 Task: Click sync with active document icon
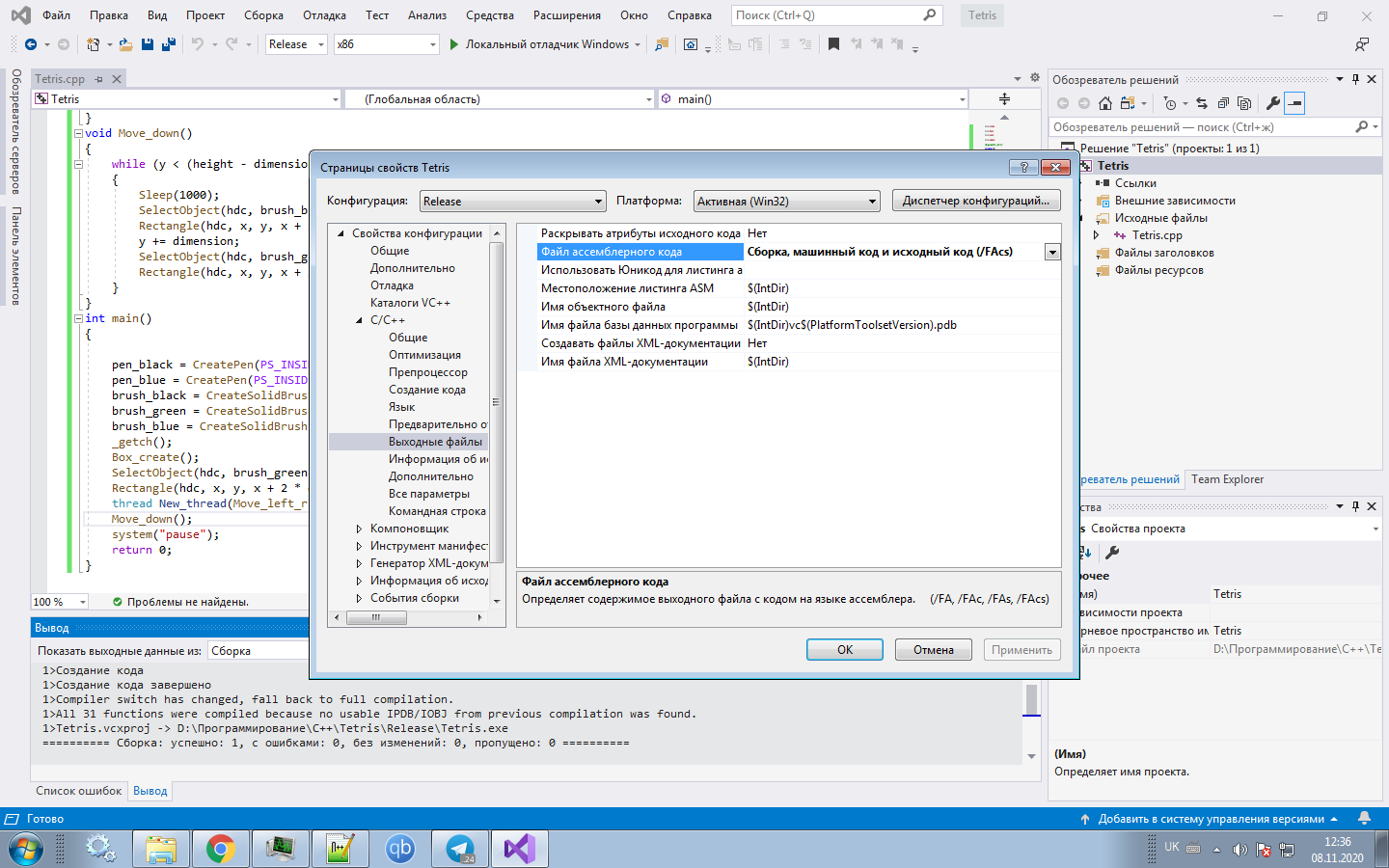click(x=1202, y=103)
